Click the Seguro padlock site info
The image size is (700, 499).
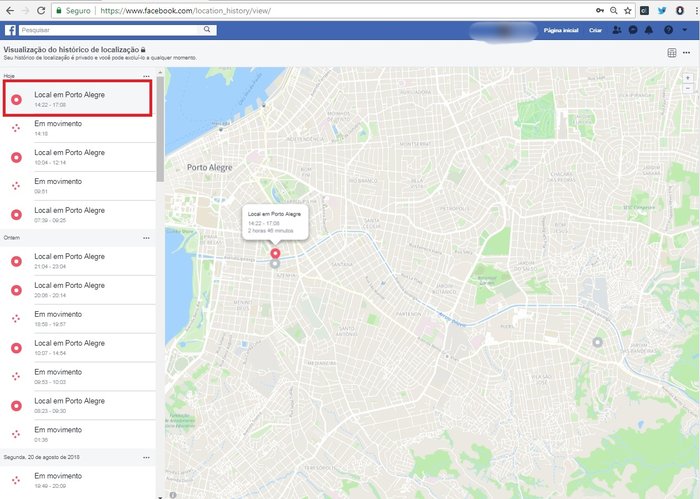click(x=74, y=11)
